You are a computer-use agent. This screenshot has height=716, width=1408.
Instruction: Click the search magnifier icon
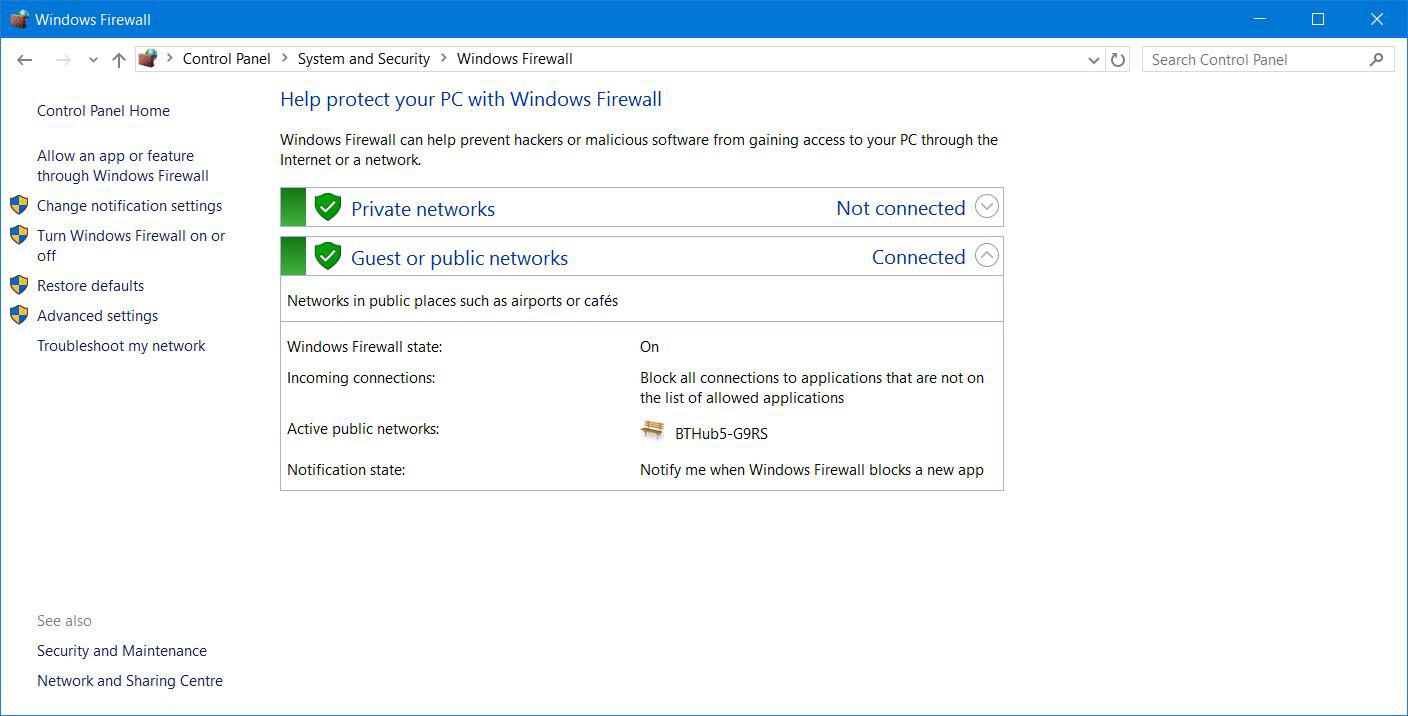pyautogui.click(x=1377, y=60)
